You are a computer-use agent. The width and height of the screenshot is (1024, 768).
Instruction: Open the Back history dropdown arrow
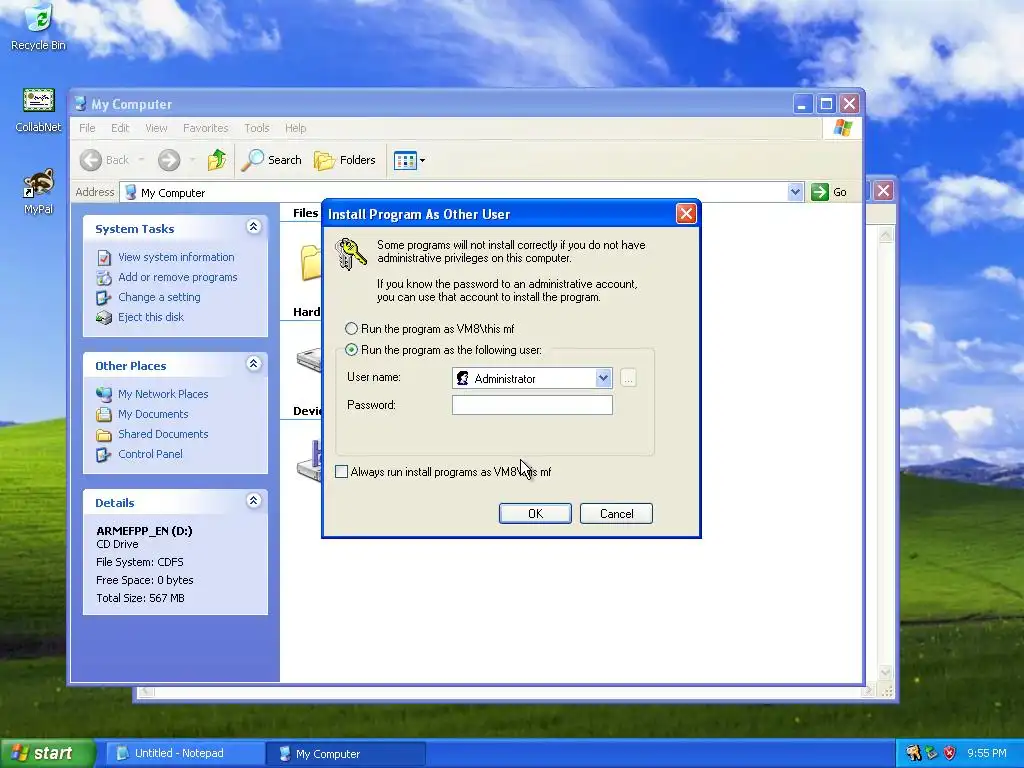pyautogui.click(x=142, y=160)
